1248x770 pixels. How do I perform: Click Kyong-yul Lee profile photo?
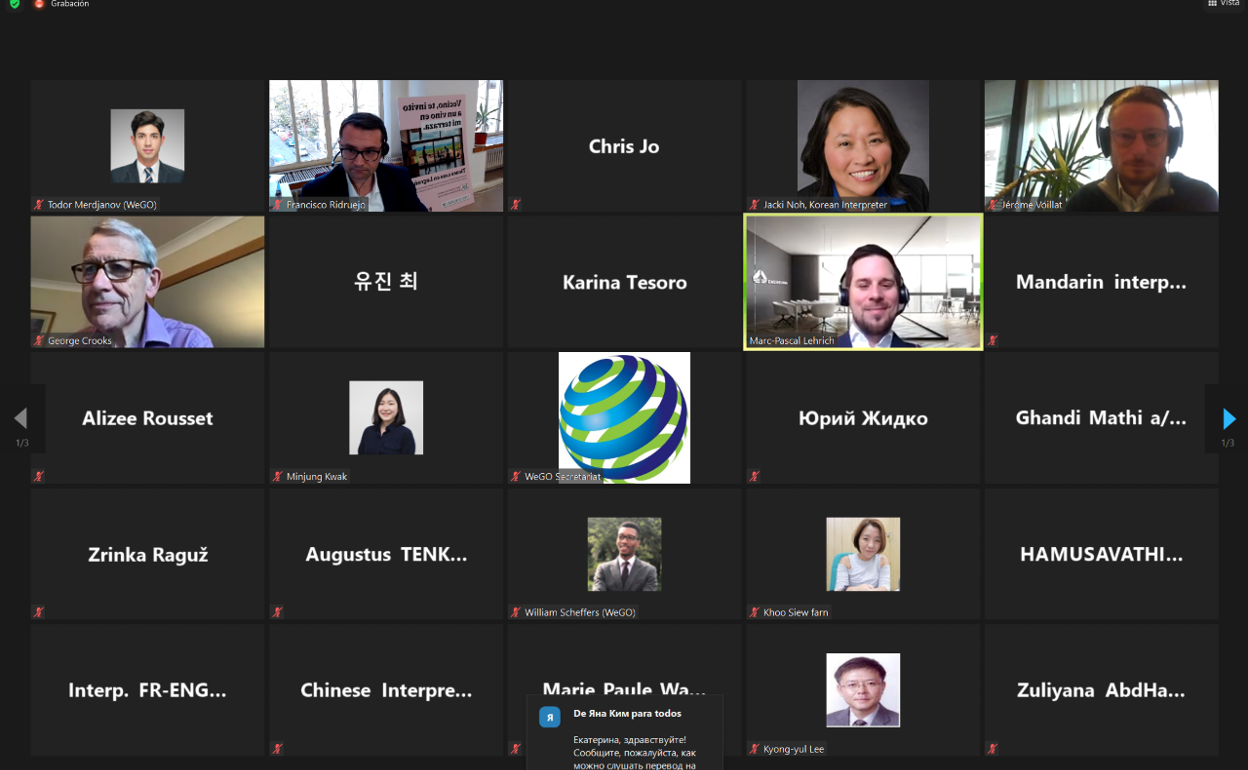coord(863,690)
